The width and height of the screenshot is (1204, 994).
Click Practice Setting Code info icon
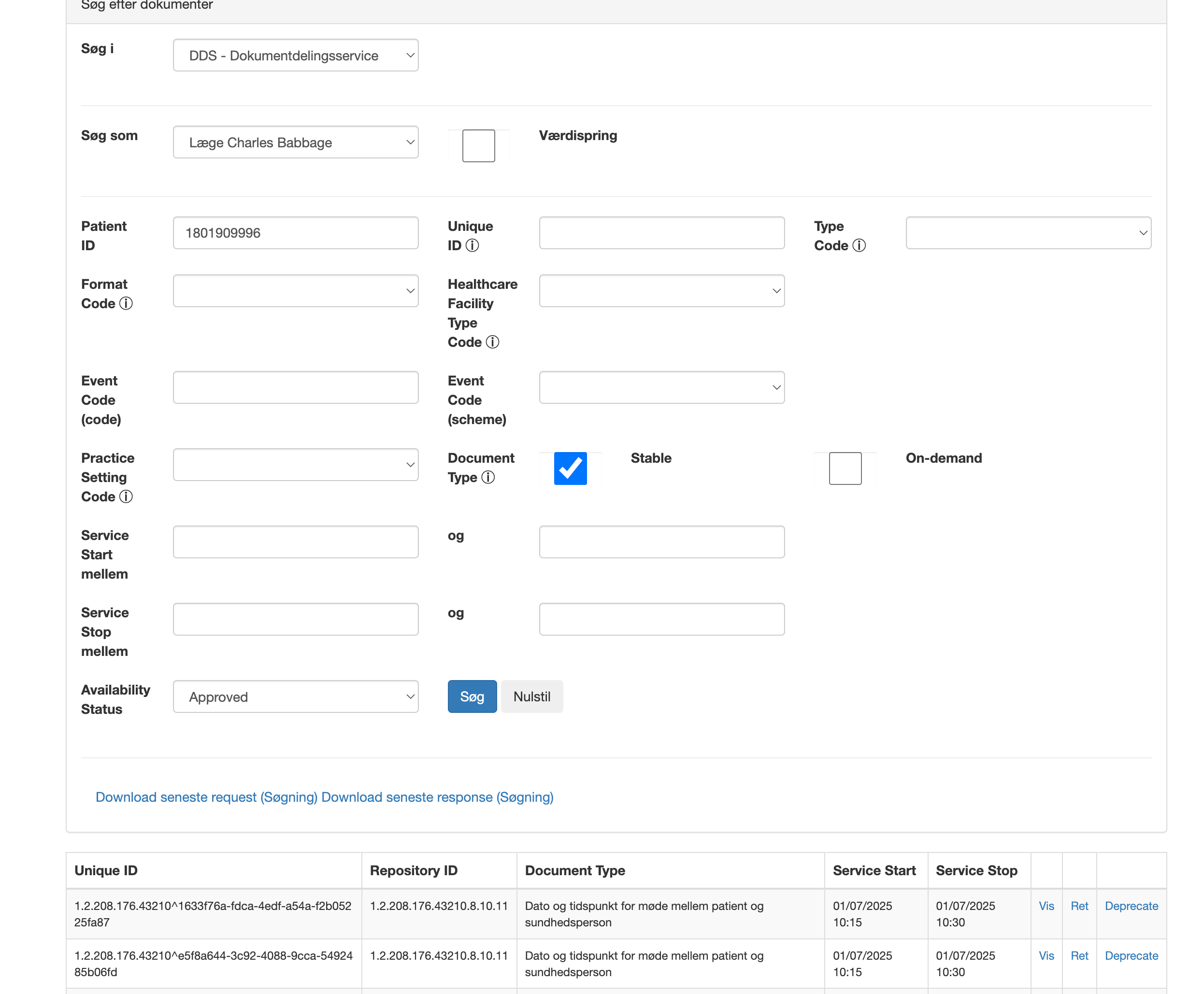pyautogui.click(x=126, y=497)
